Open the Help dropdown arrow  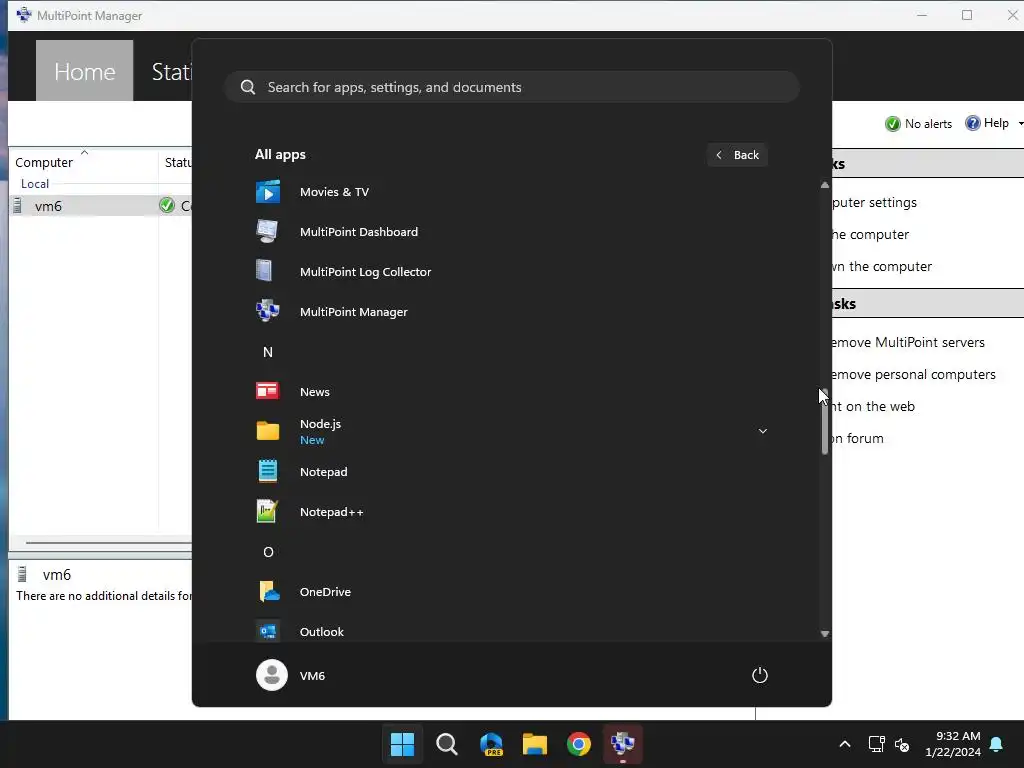pyautogui.click(x=1020, y=123)
